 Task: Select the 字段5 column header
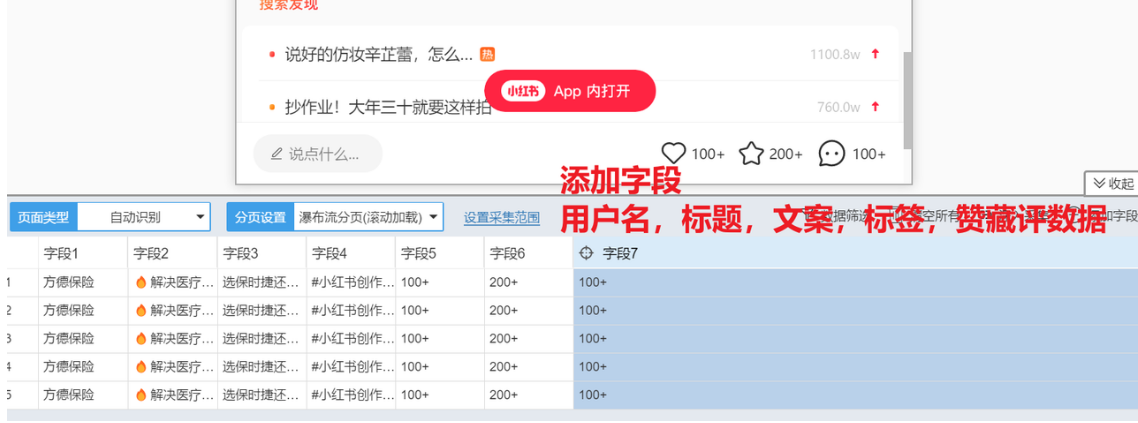pos(441,253)
